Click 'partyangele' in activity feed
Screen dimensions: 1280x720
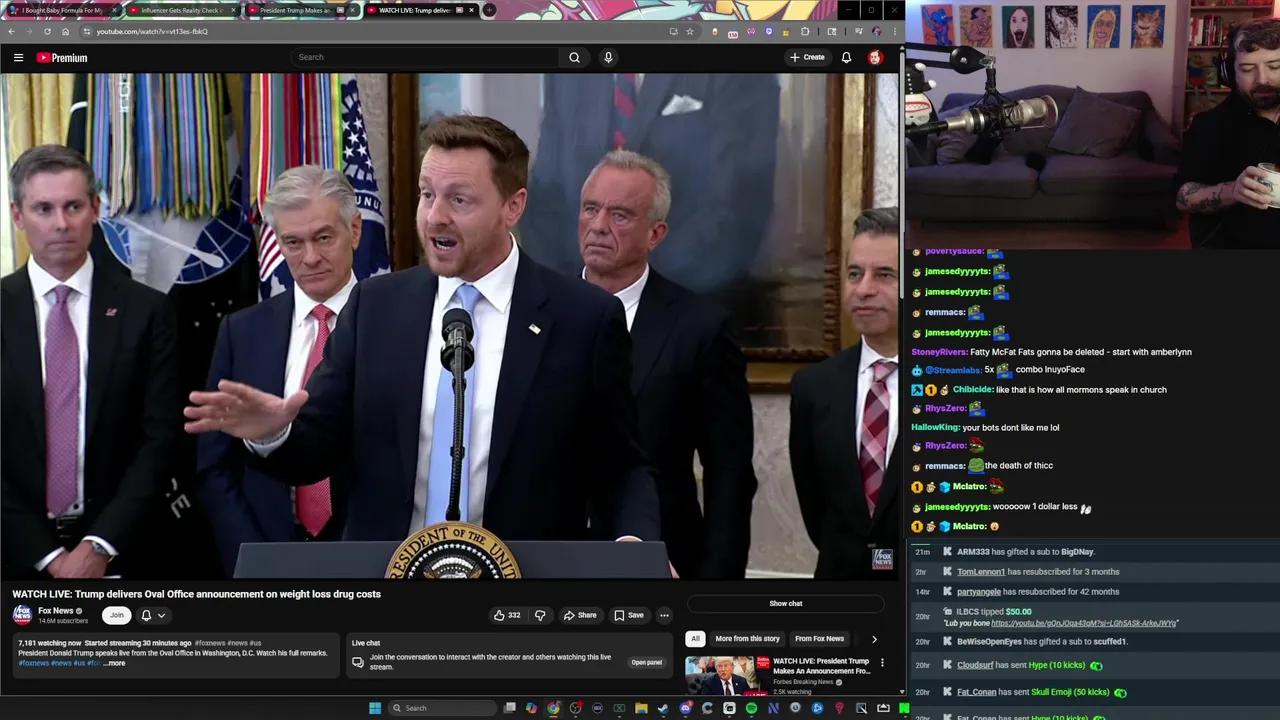(x=979, y=591)
